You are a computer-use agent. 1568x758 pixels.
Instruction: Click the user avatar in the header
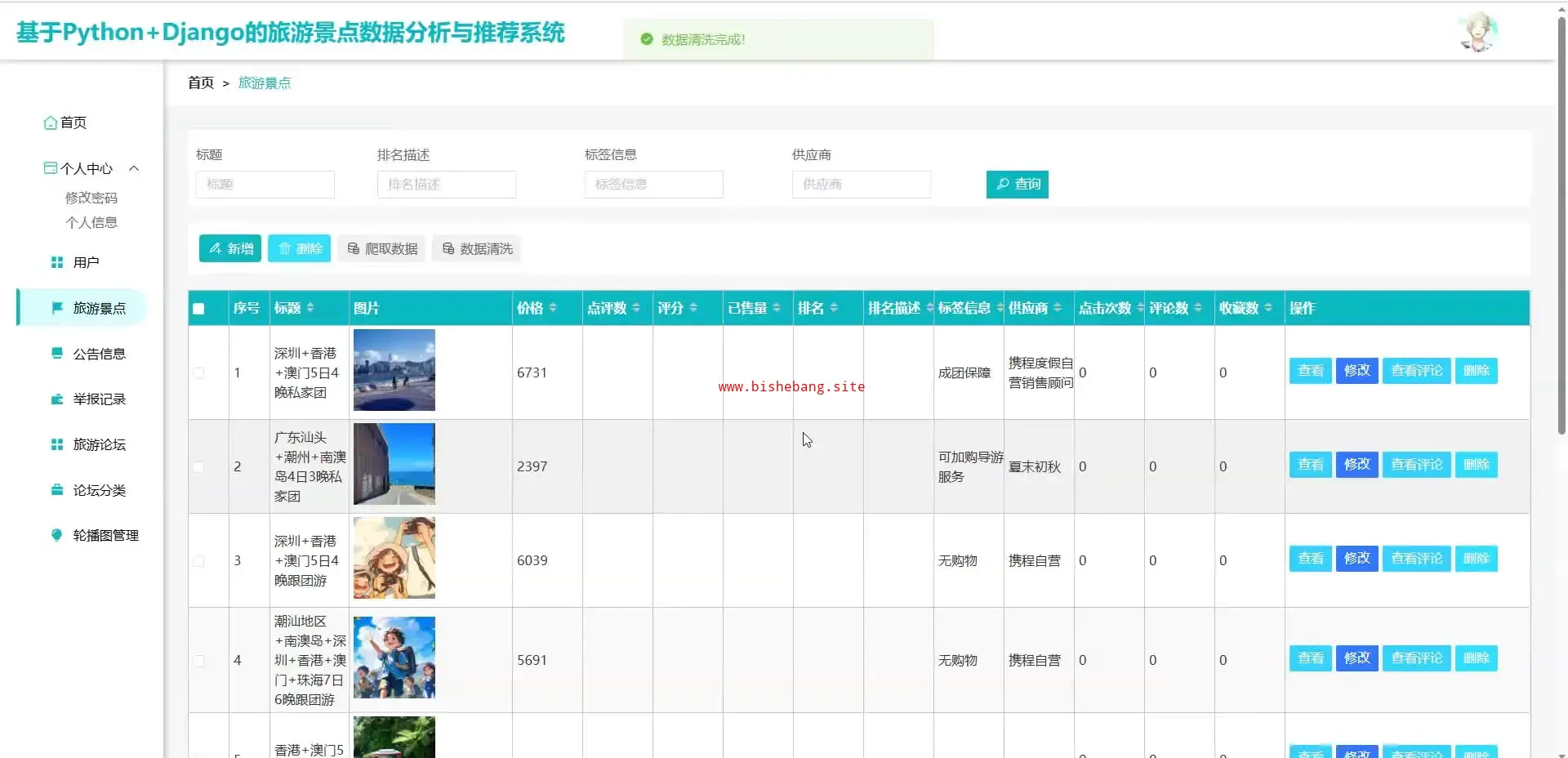click(x=1477, y=33)
